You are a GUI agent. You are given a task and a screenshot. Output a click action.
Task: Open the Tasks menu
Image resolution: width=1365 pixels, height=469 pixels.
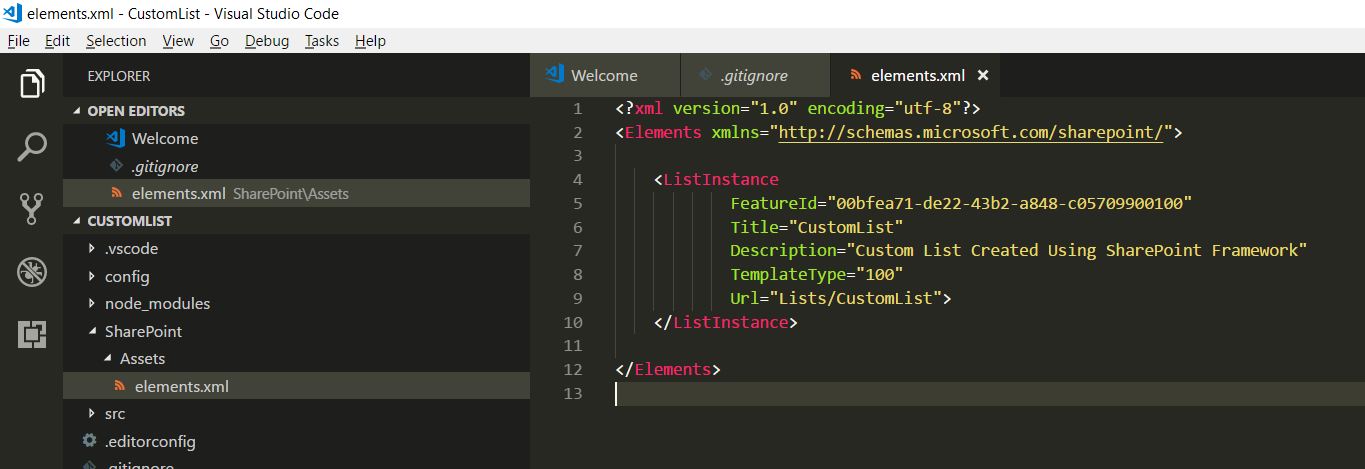322,41
